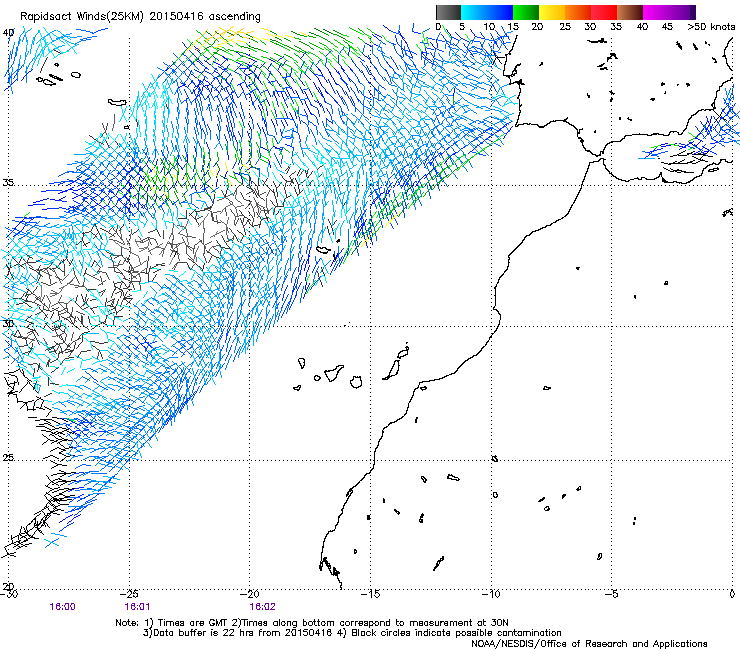The height and width of the screenshot is (650, 740).
Task: Click the '>50 knots' legend label
Action: (711, 26)
